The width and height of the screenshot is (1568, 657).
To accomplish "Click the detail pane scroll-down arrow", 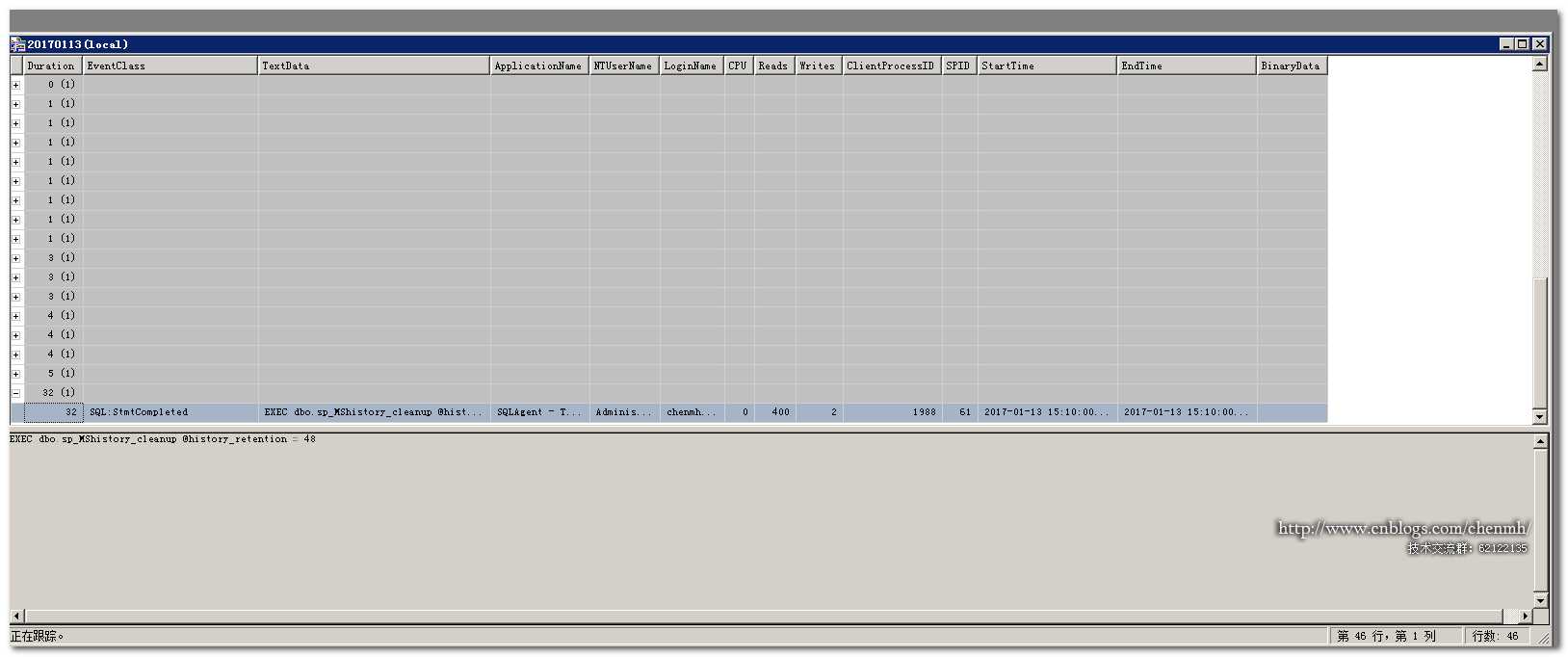I will click(x=1539, y=600).
